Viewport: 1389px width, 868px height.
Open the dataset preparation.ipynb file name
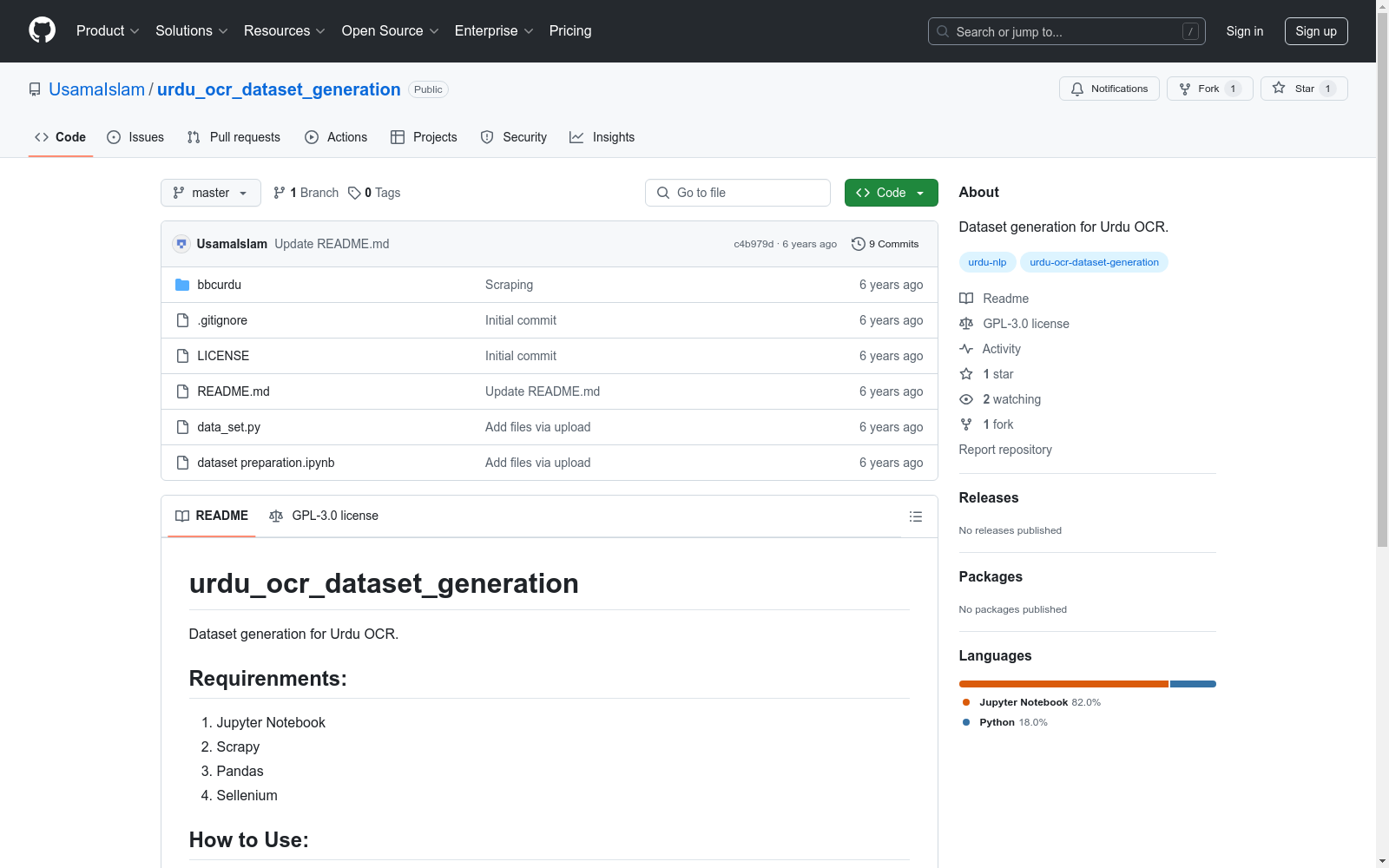tap(267, 463)
